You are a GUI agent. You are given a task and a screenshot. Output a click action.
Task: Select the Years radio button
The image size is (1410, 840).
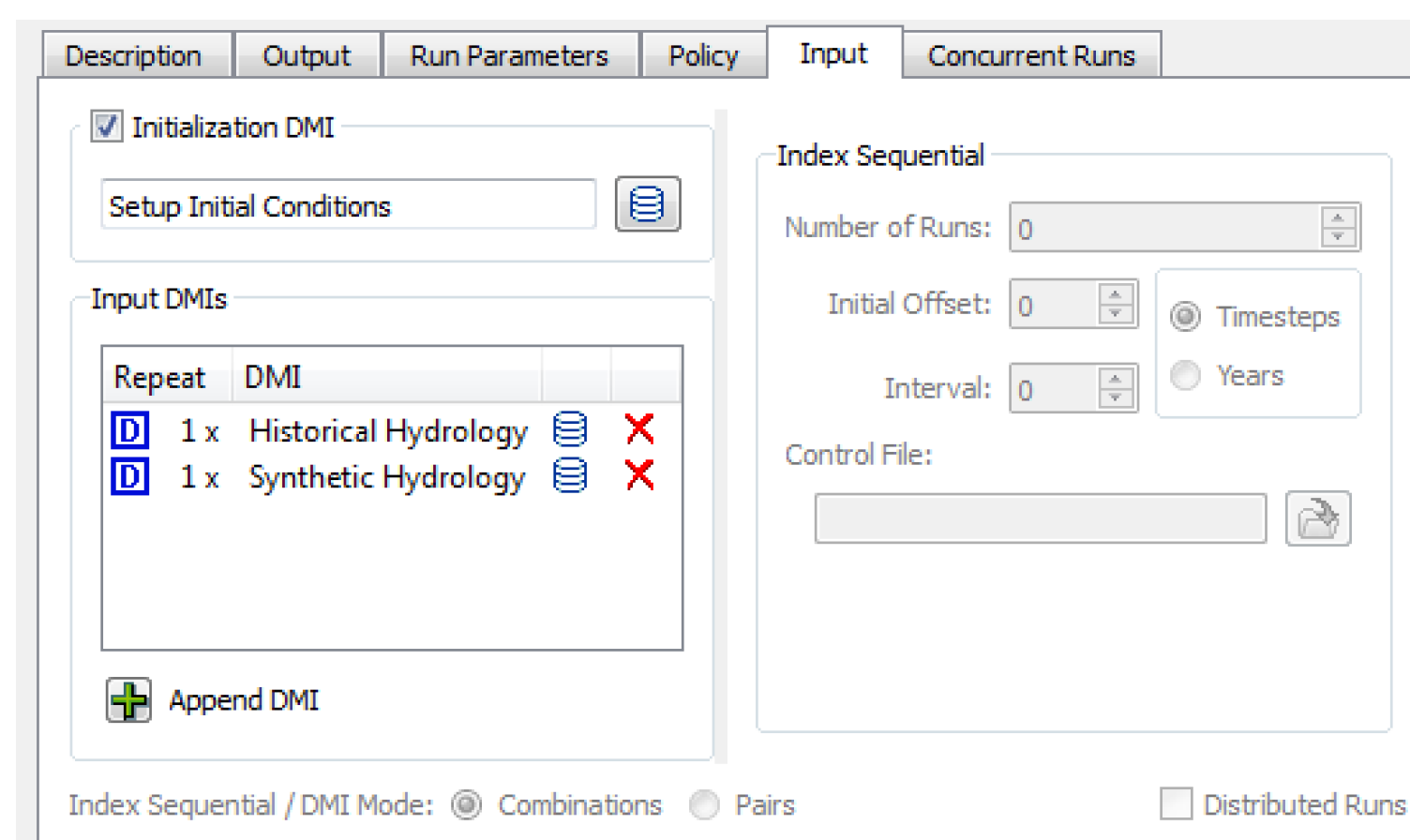1186,375
